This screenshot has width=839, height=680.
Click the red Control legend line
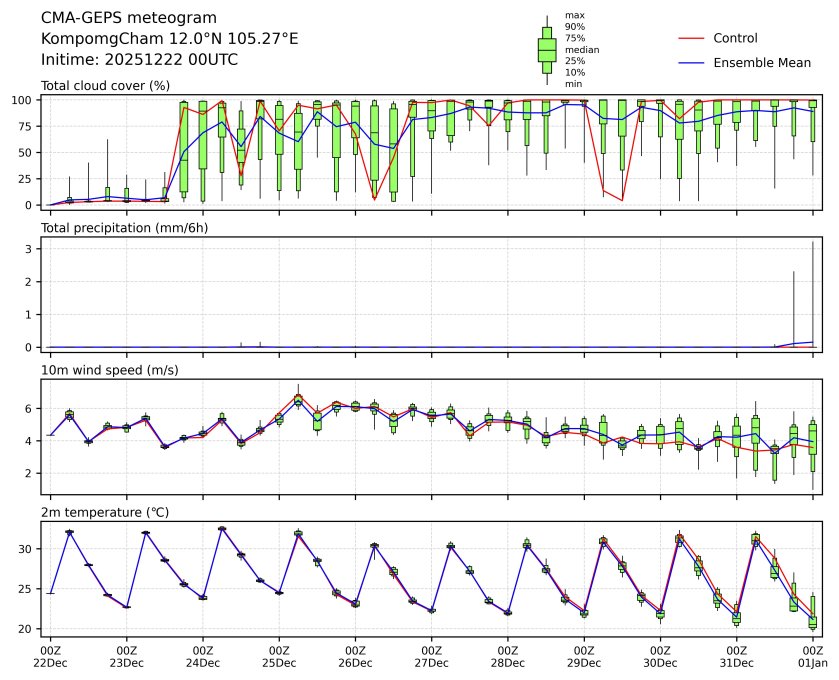[693, 38]
